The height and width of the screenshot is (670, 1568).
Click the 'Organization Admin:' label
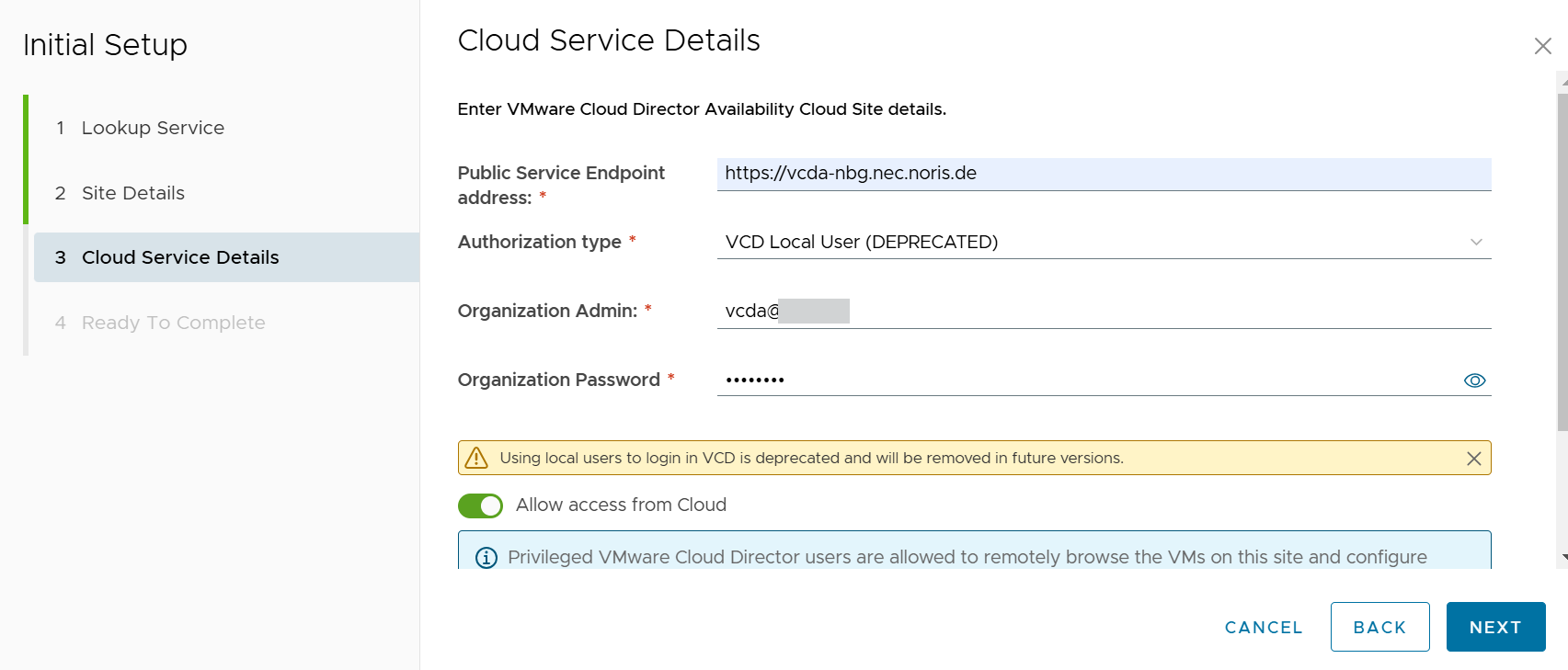pyautogui.click(x=547, y=311)
